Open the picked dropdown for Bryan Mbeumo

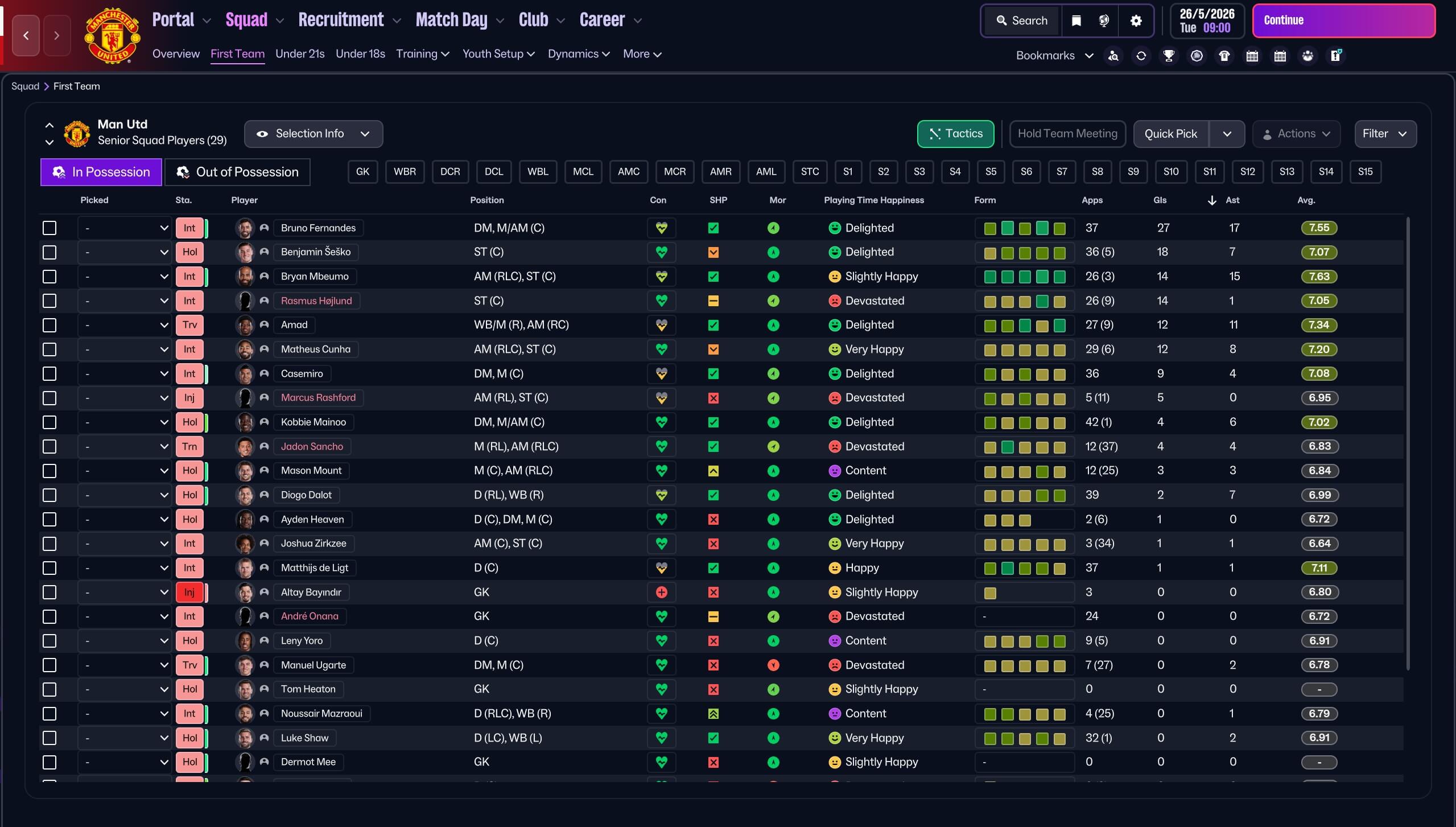coord(124,277)
